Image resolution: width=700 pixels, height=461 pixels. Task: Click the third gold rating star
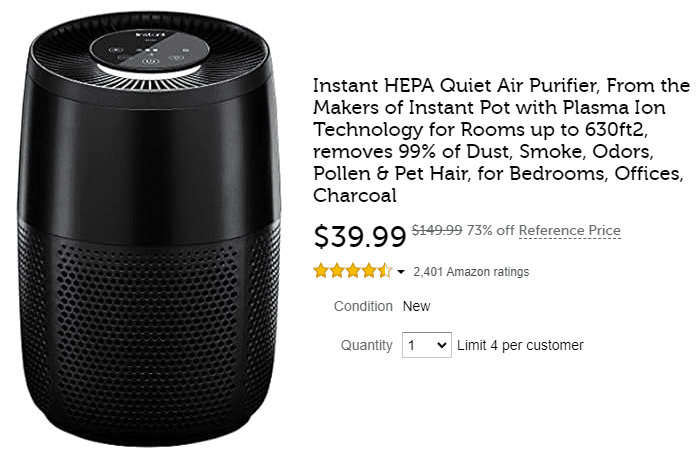(353, 271)
